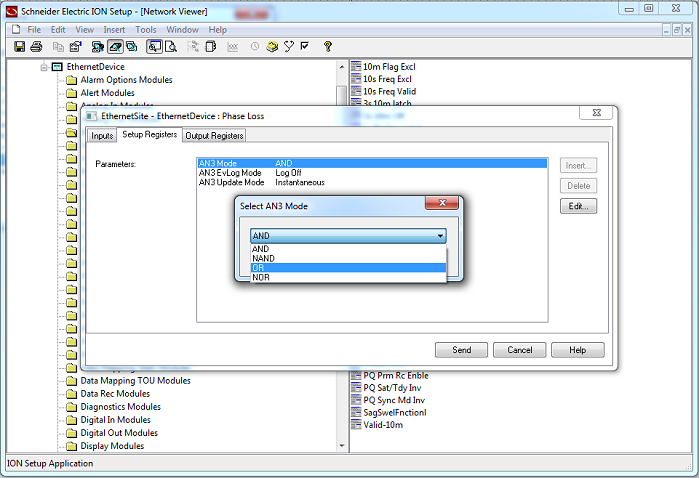Click the grayed-out Copy toolbar icon

coord(58,46)
